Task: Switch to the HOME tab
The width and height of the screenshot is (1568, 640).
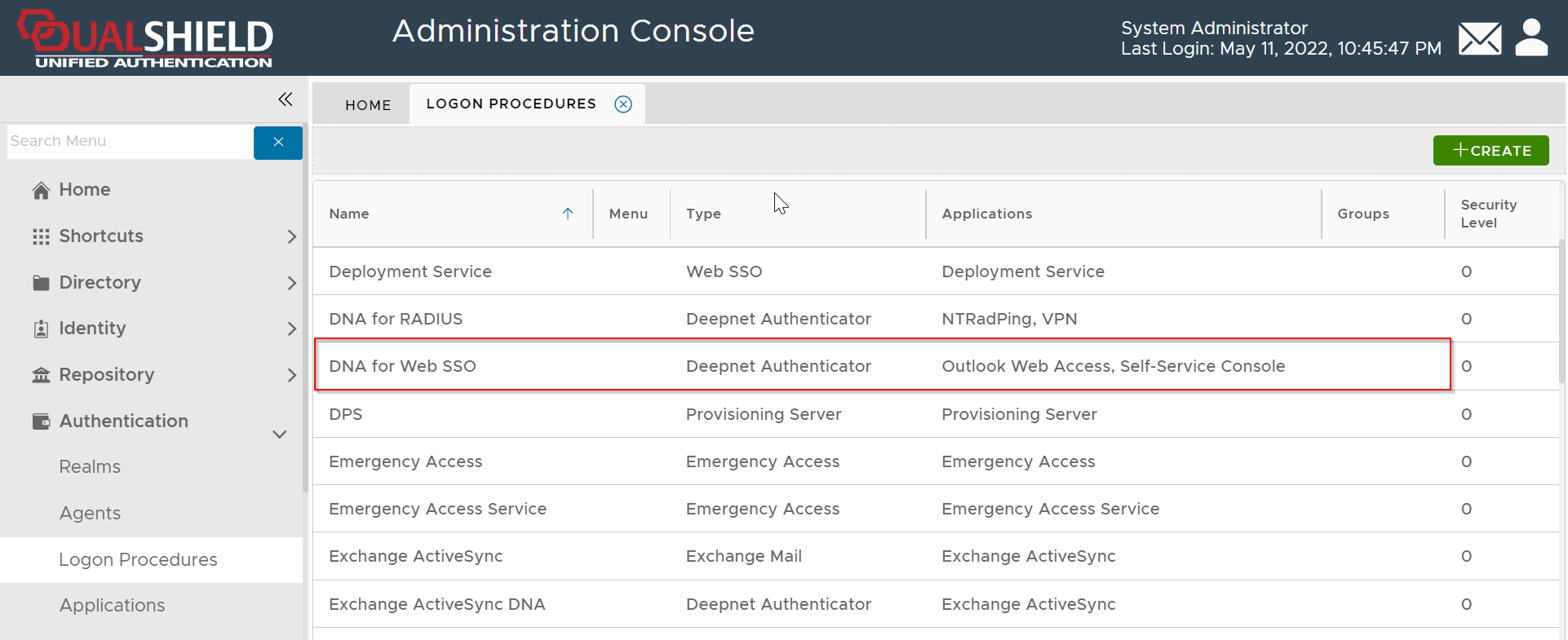Action: [368, 105]
